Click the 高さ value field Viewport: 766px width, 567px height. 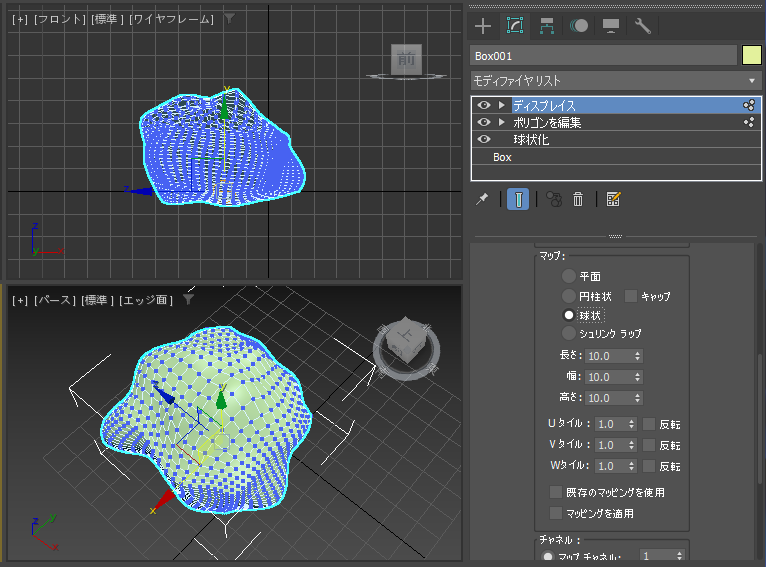pyautogui.click(x=609, y=398)
